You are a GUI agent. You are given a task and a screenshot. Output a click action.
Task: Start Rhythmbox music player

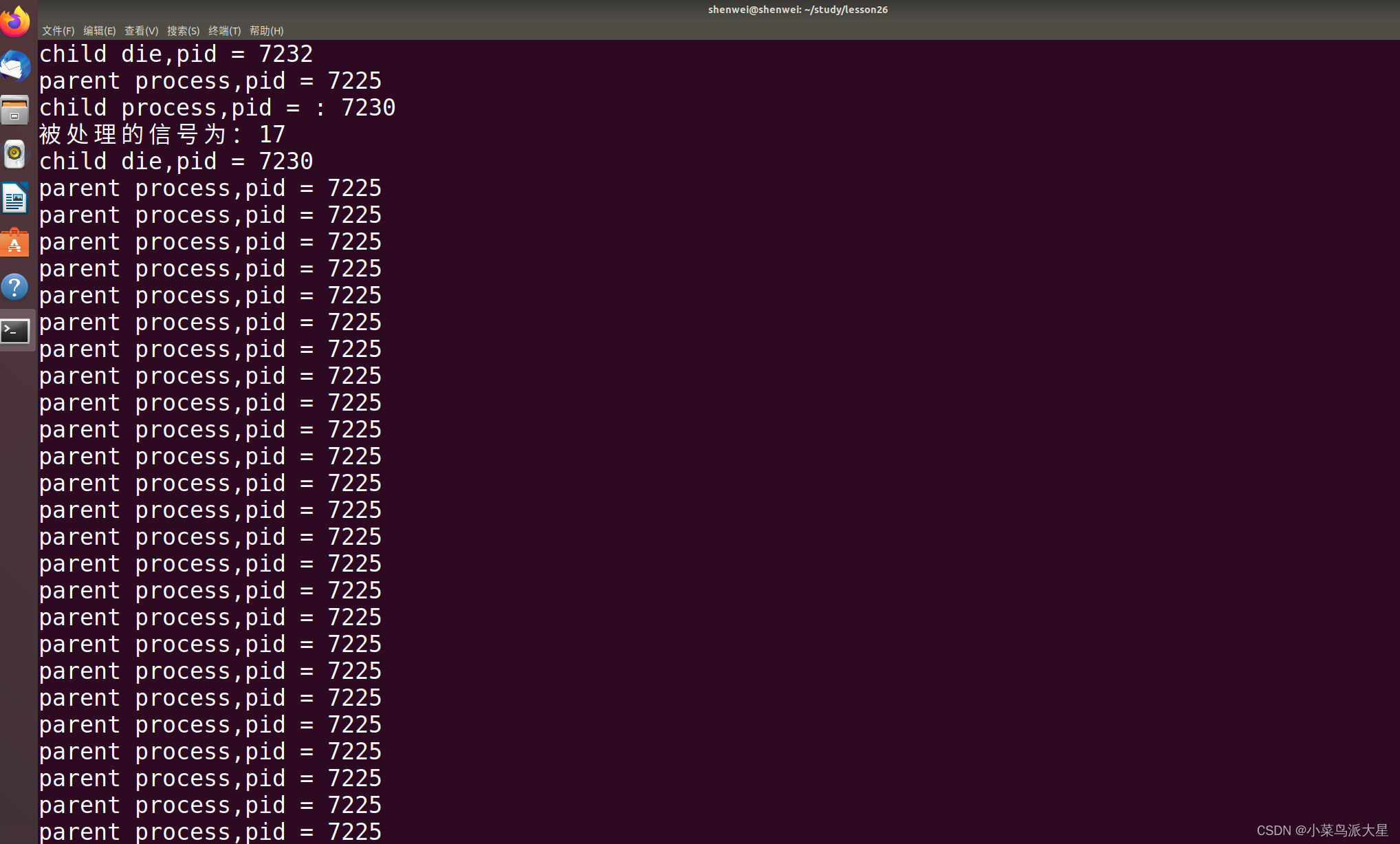point(16,154)
